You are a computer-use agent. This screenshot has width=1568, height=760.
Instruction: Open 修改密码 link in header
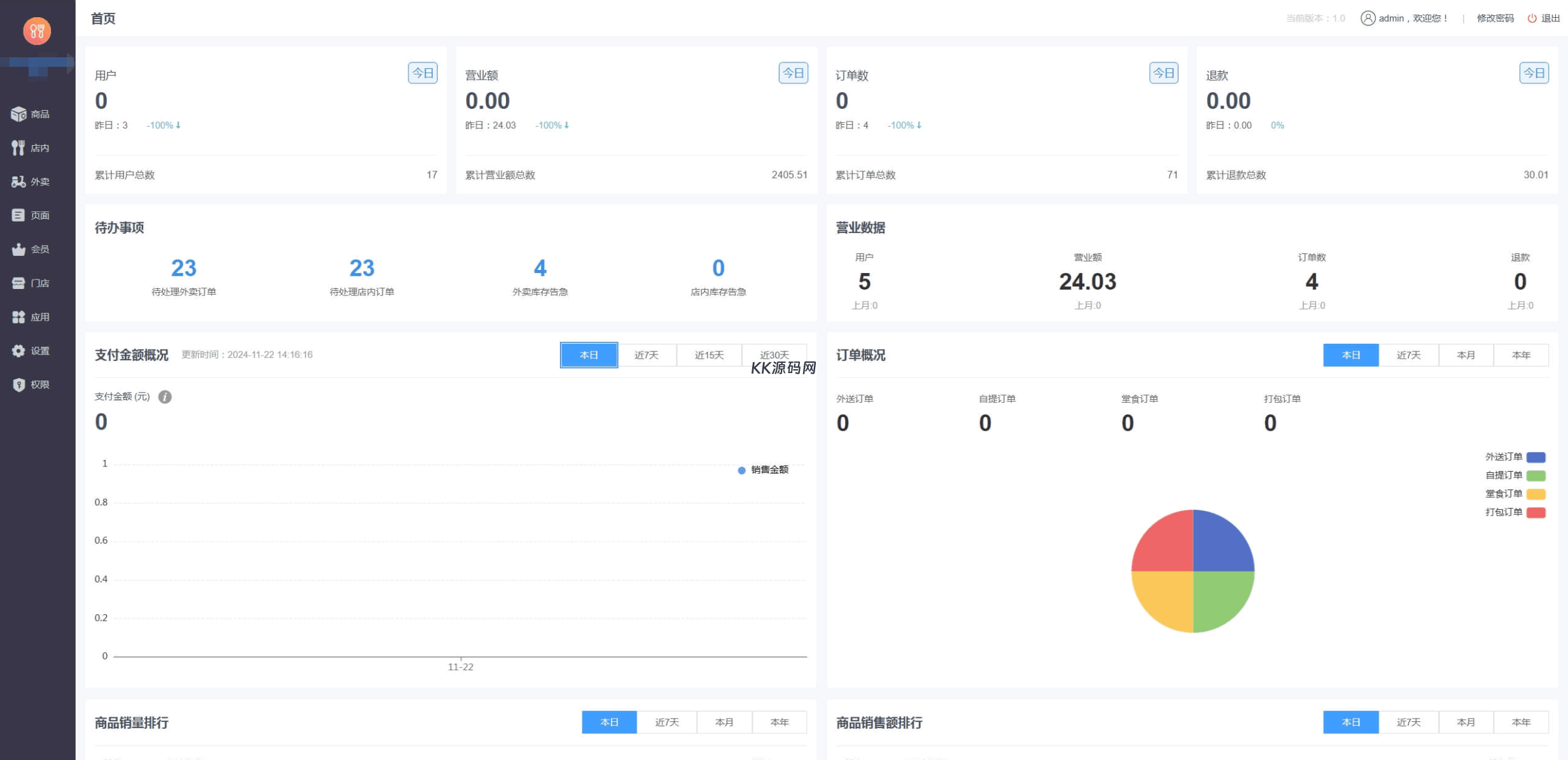coord(1495,18)
